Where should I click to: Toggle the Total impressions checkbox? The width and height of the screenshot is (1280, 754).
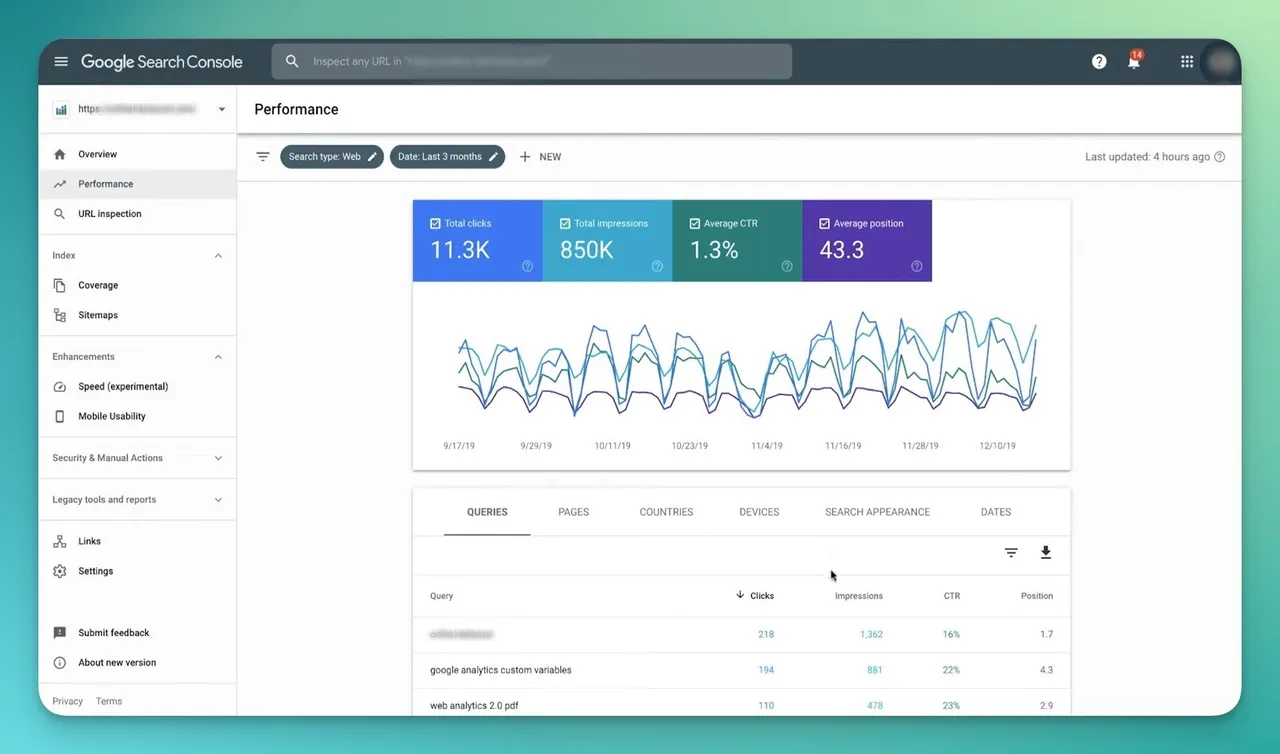click(x=565, y=224)
